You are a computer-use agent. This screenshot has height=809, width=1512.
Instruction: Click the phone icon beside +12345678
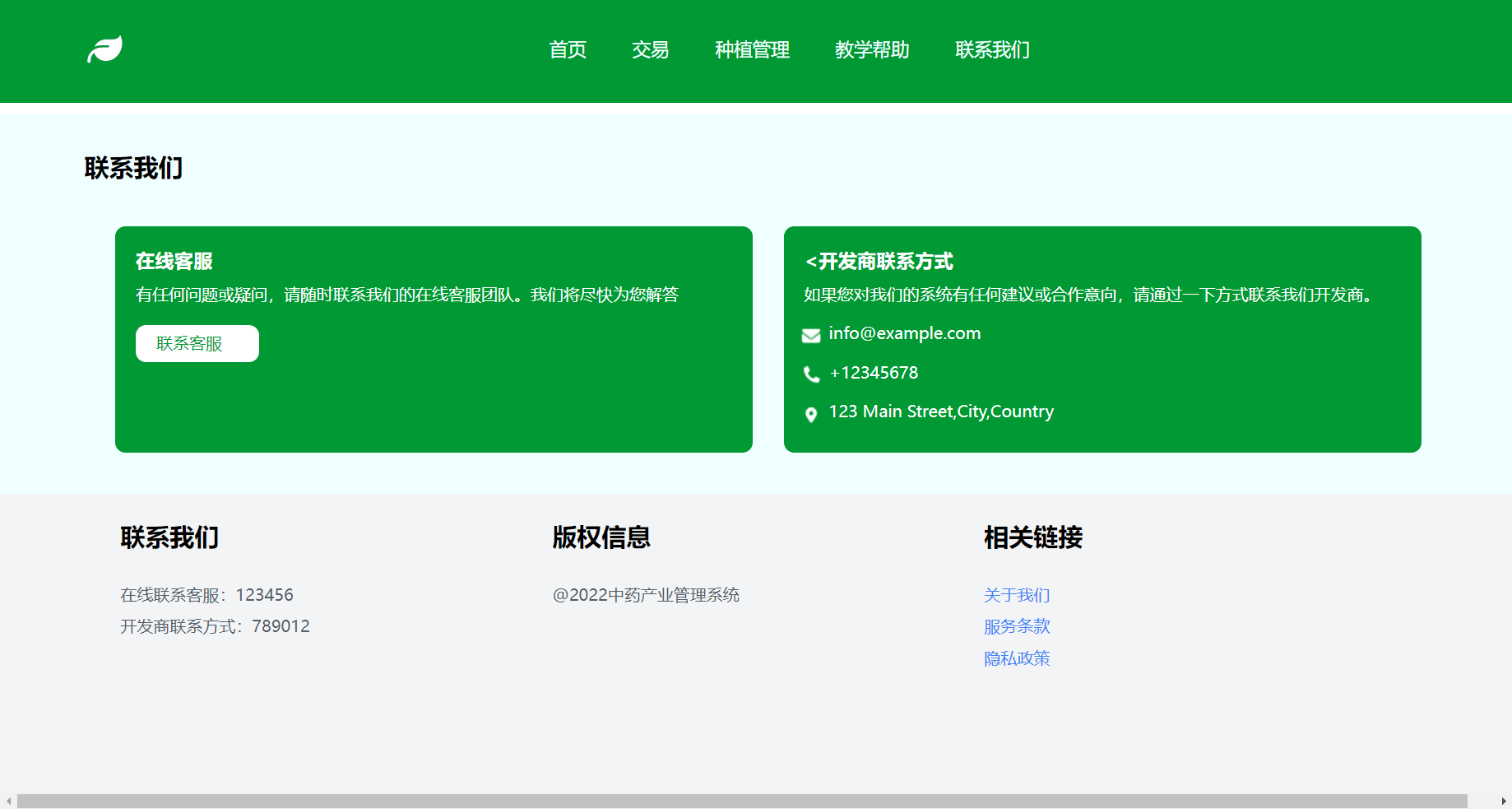811,374
